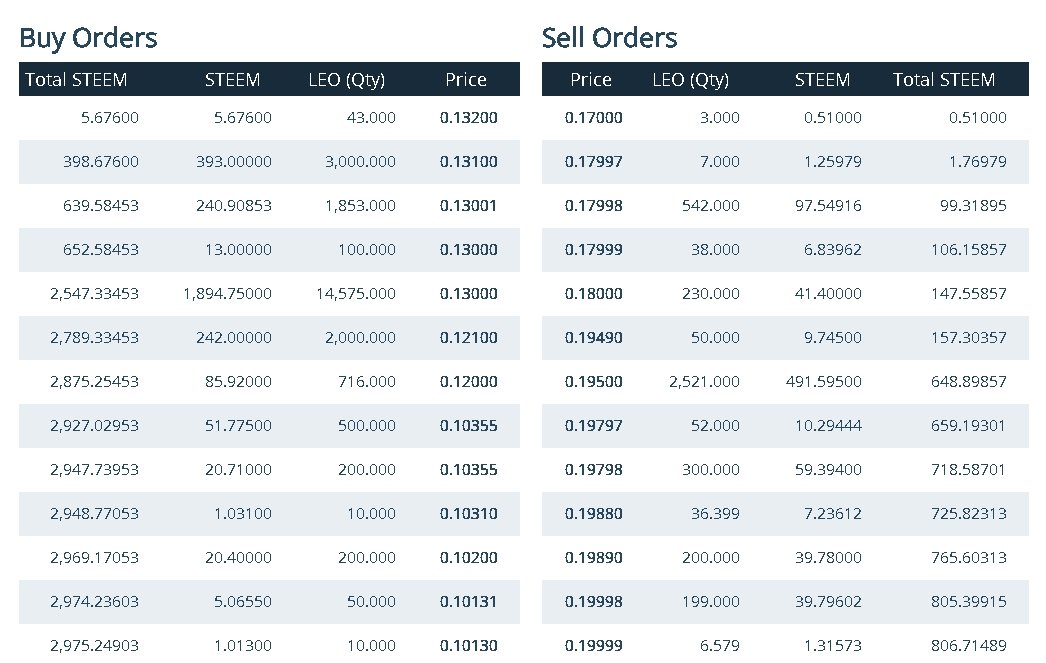Select sell price 0.17998

pyautogui.click(x=594, y=206)
